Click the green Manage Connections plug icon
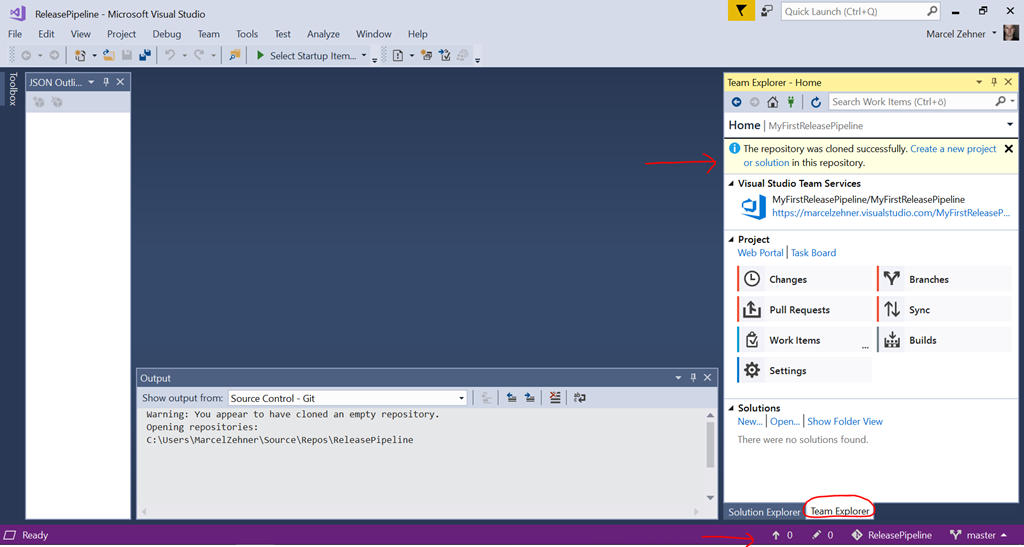 (x=790, y=102)
